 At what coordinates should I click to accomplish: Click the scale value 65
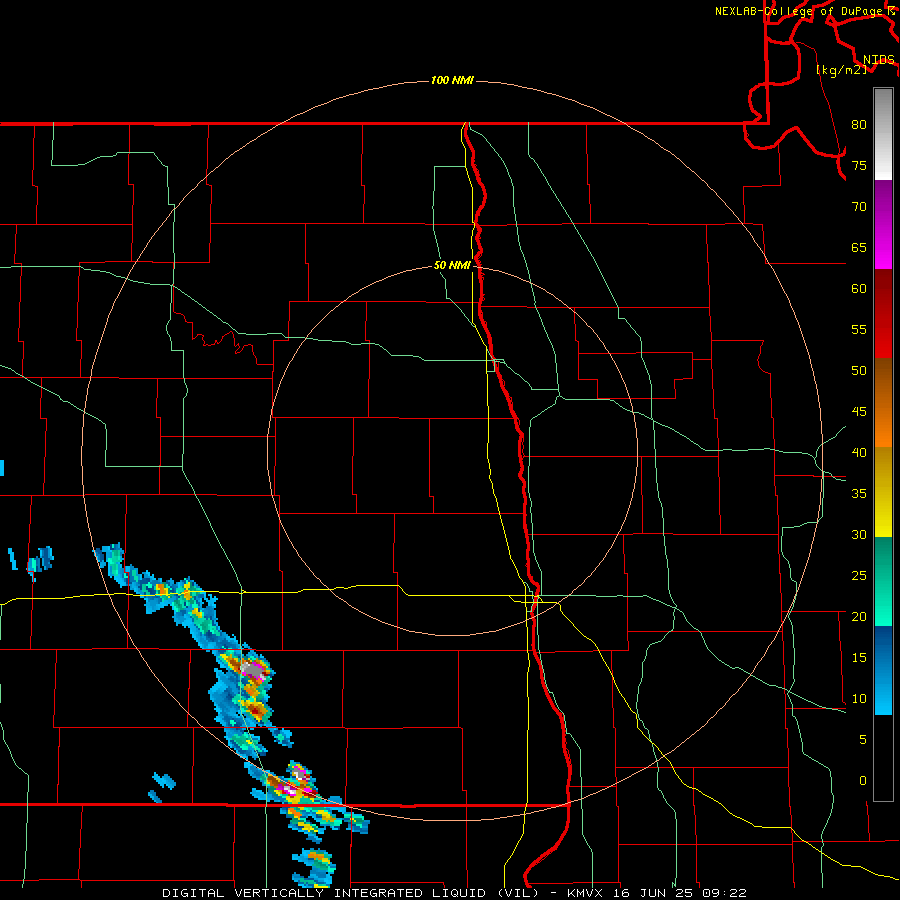859,248
